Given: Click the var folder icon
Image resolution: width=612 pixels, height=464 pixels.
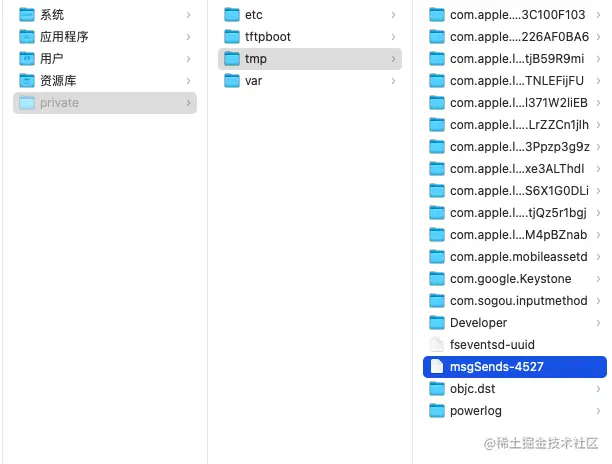Looking at the screenshot, I should click(x=232, y=81).
